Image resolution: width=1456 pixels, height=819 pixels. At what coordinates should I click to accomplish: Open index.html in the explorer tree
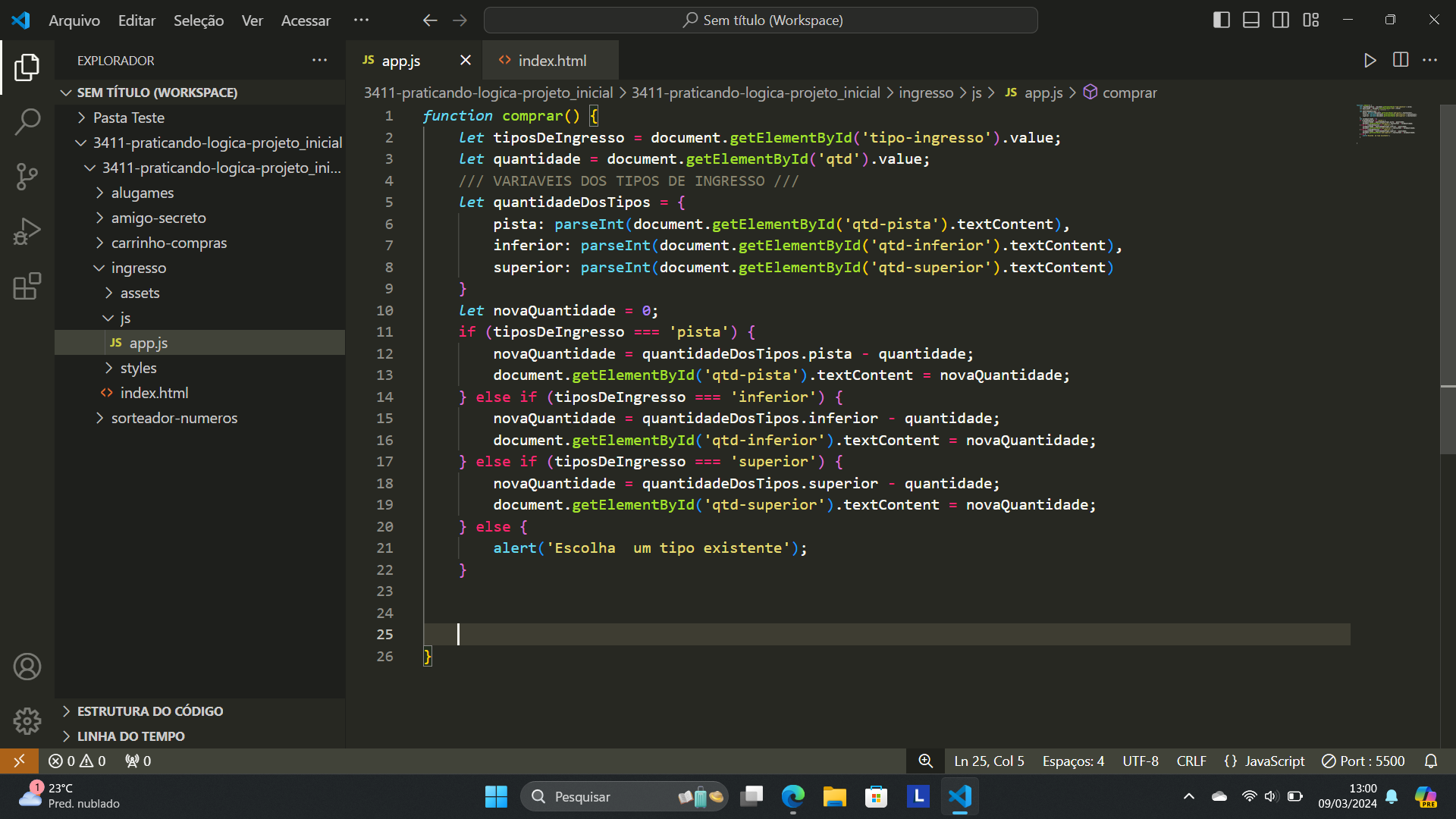(x=200, y=393)
